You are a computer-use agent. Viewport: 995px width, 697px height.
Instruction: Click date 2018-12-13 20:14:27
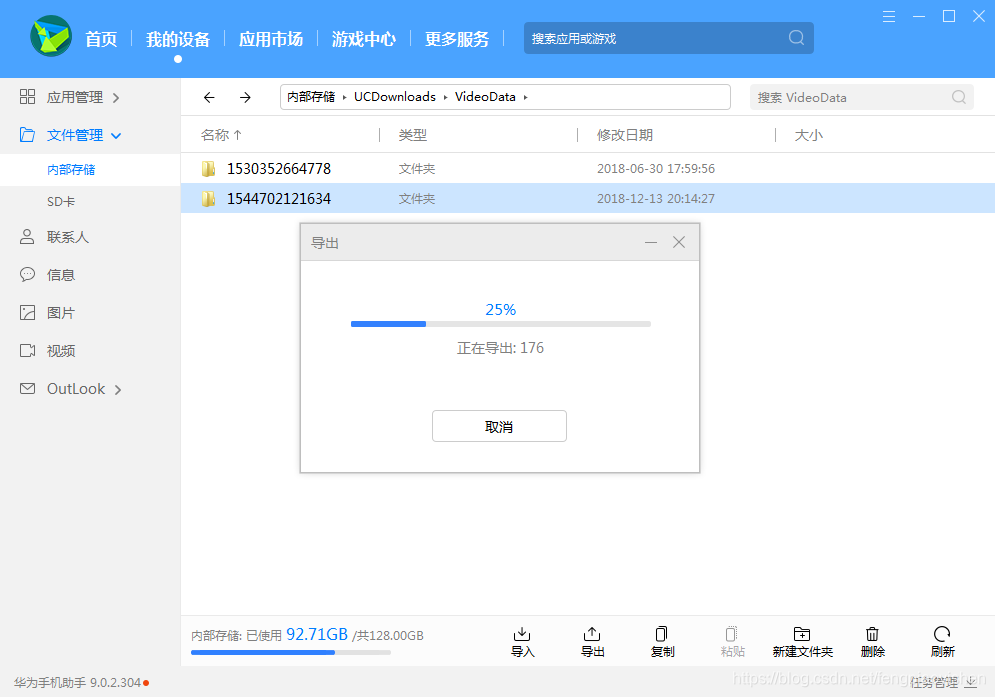[656, 199]
